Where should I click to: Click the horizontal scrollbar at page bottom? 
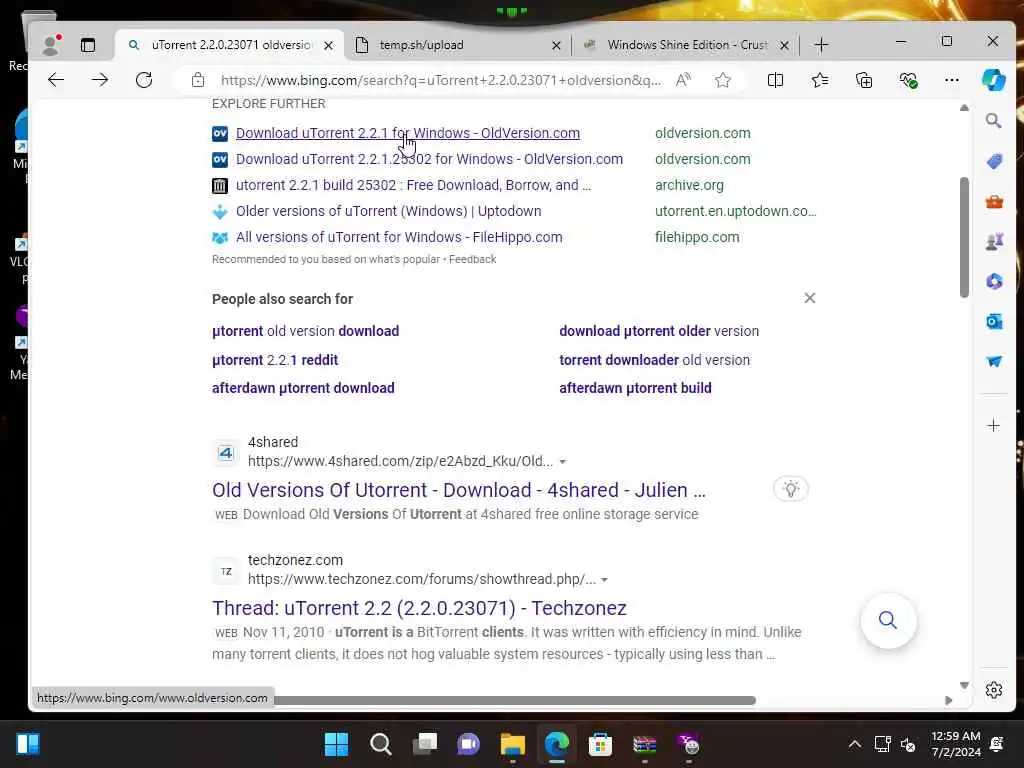point(515,700)
